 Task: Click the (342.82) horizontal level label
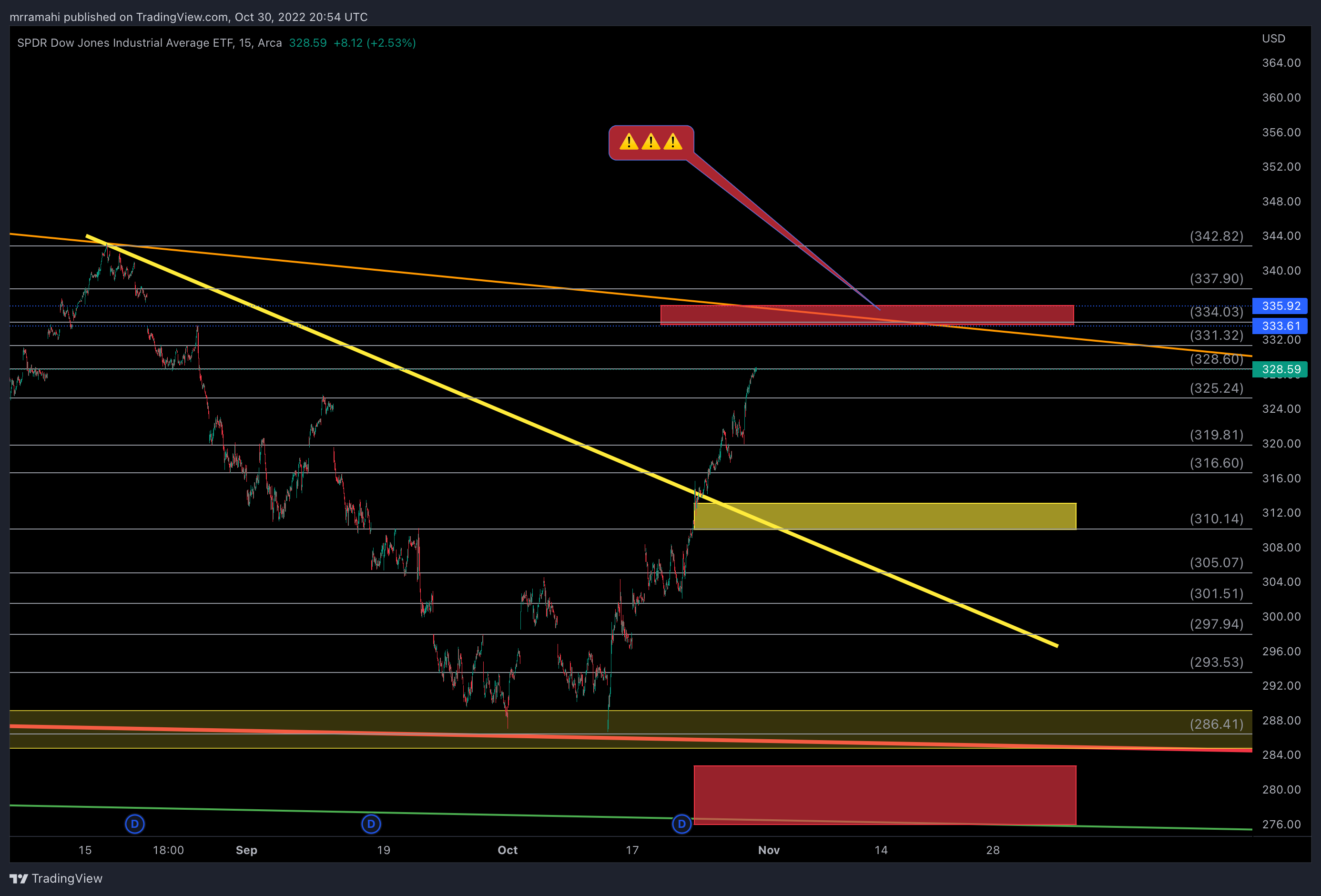coord(1217,236)
